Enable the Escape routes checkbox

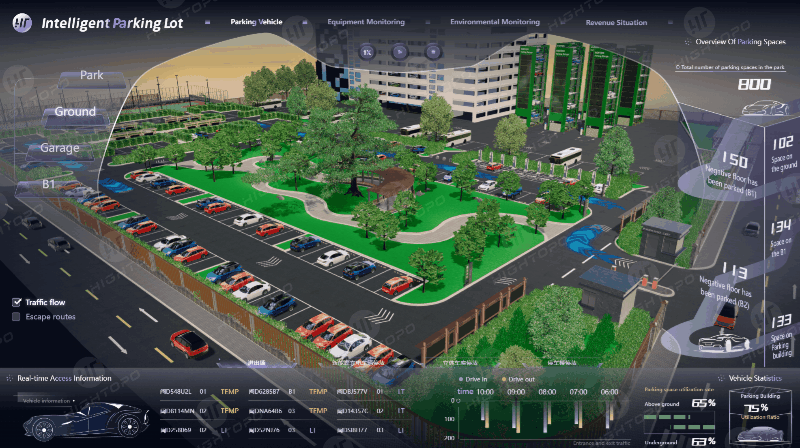tap(16, 317)
